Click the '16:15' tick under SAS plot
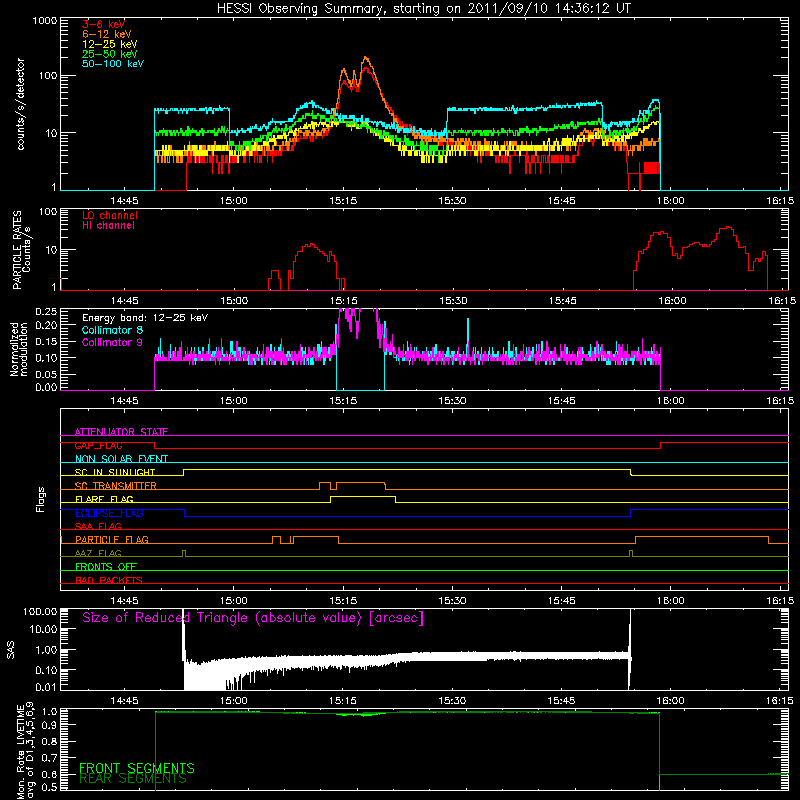 [x=781, y=701]
